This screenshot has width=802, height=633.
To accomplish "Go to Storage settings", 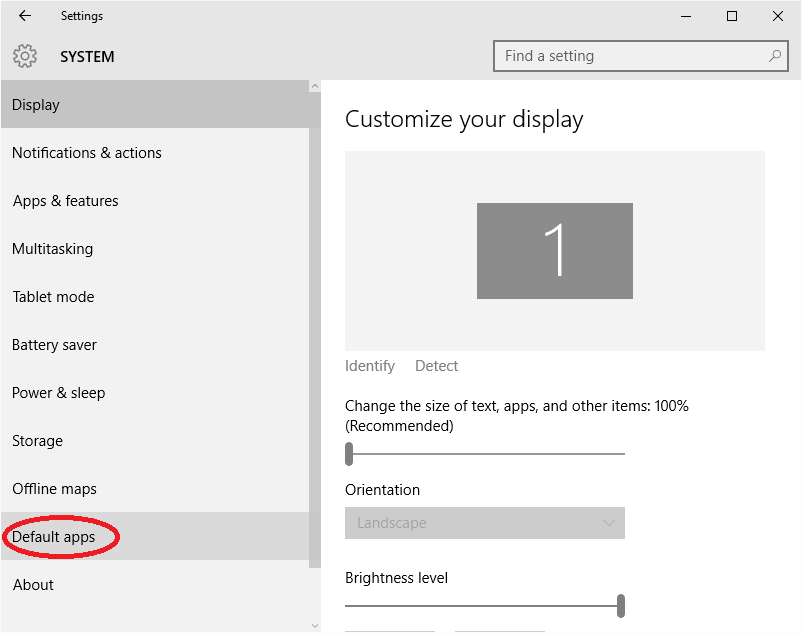I will (x=38, y=441).
